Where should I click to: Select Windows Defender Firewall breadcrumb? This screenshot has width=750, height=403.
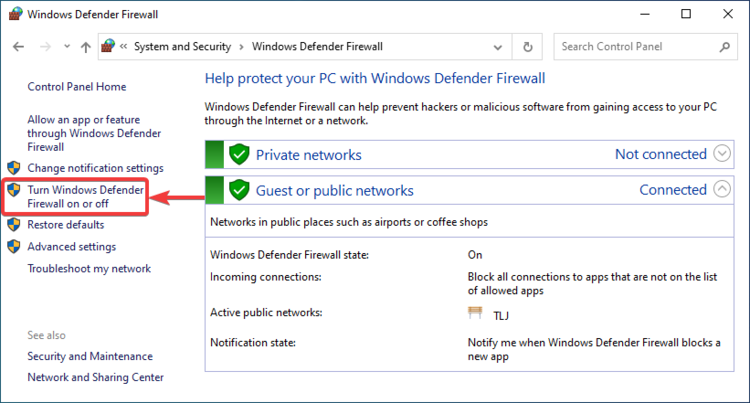pyautogui.click(x=317, y=46)
